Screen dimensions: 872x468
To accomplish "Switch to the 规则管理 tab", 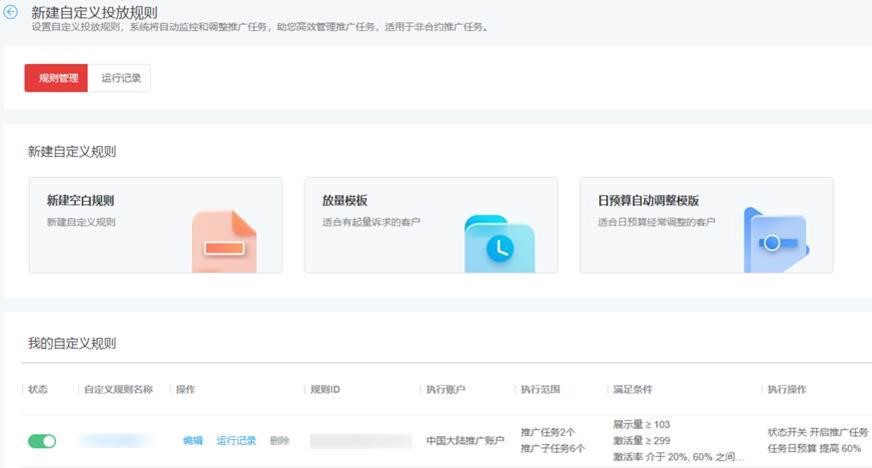I will tap(57, 78).
